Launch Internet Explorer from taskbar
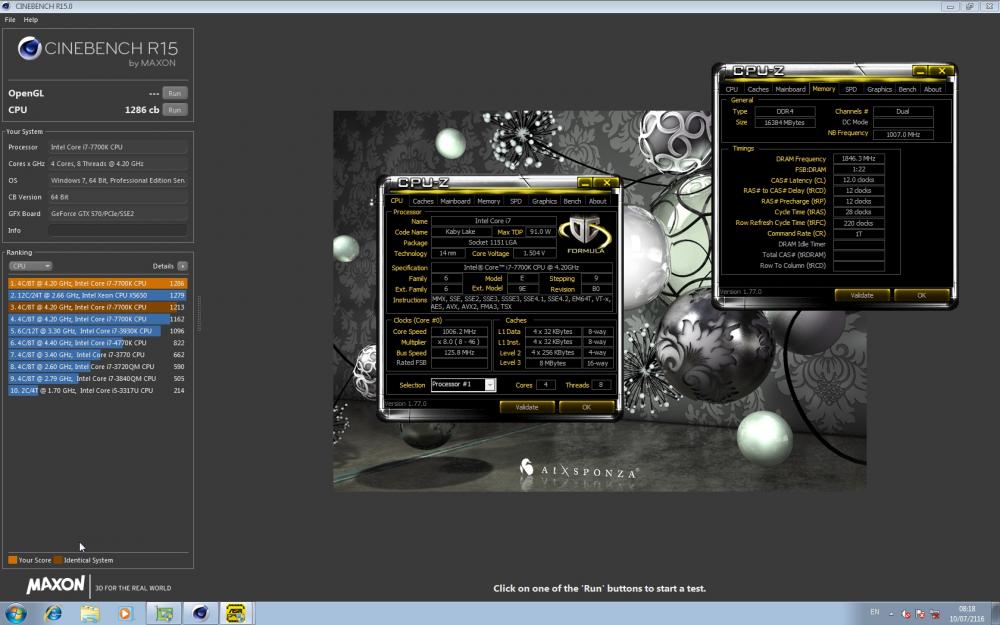Screen dimensions: 1000x625 53,614
